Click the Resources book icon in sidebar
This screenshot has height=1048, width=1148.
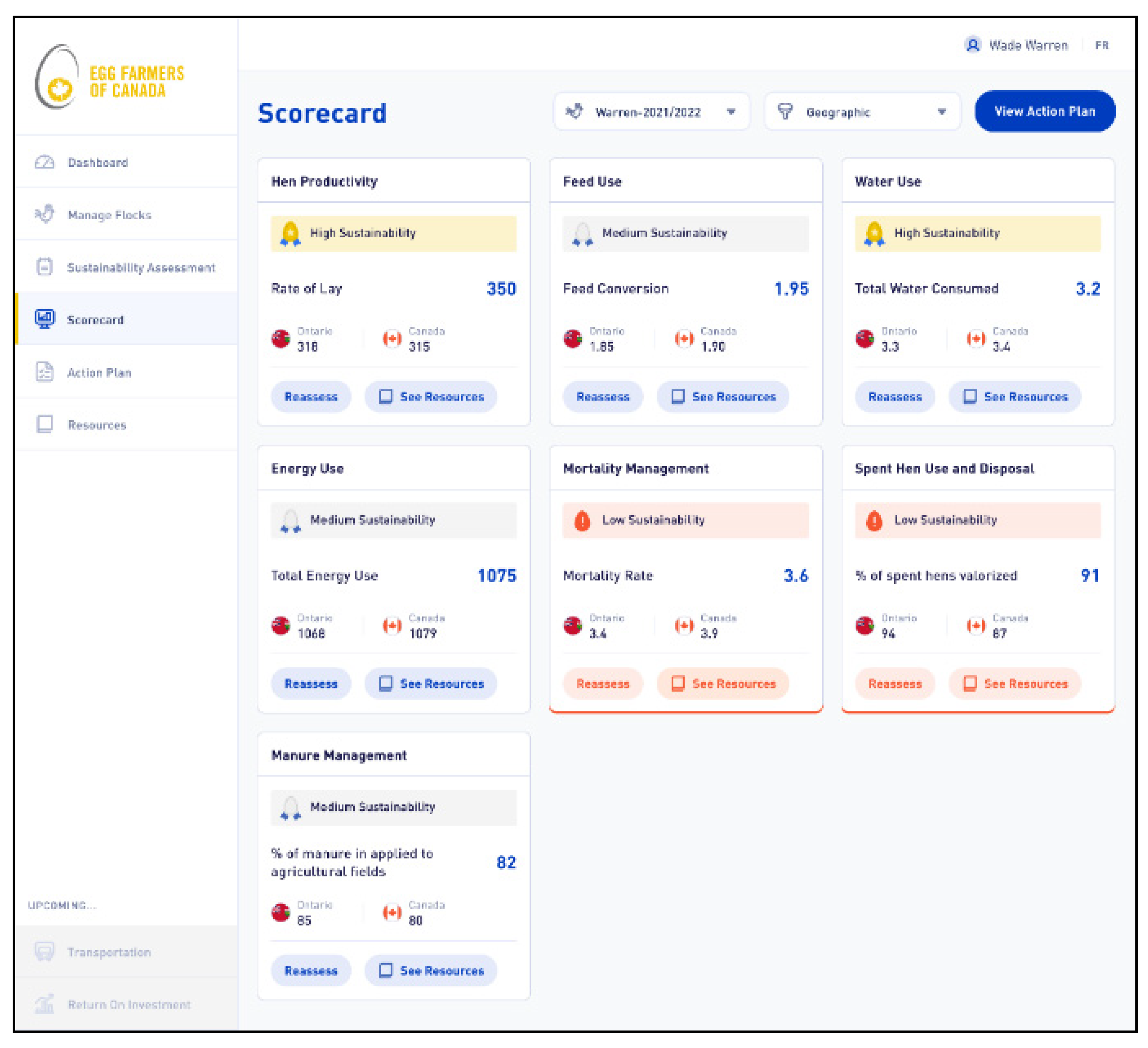click(x=44, y=424)
